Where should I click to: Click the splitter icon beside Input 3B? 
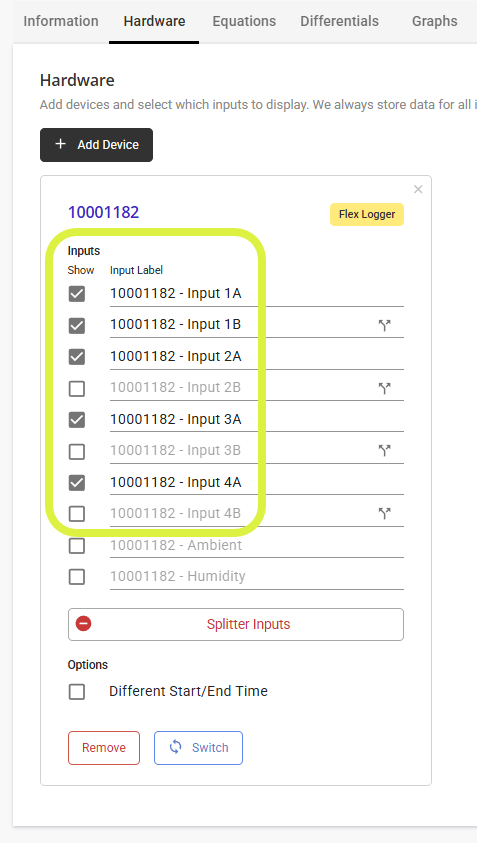(384, 451)
